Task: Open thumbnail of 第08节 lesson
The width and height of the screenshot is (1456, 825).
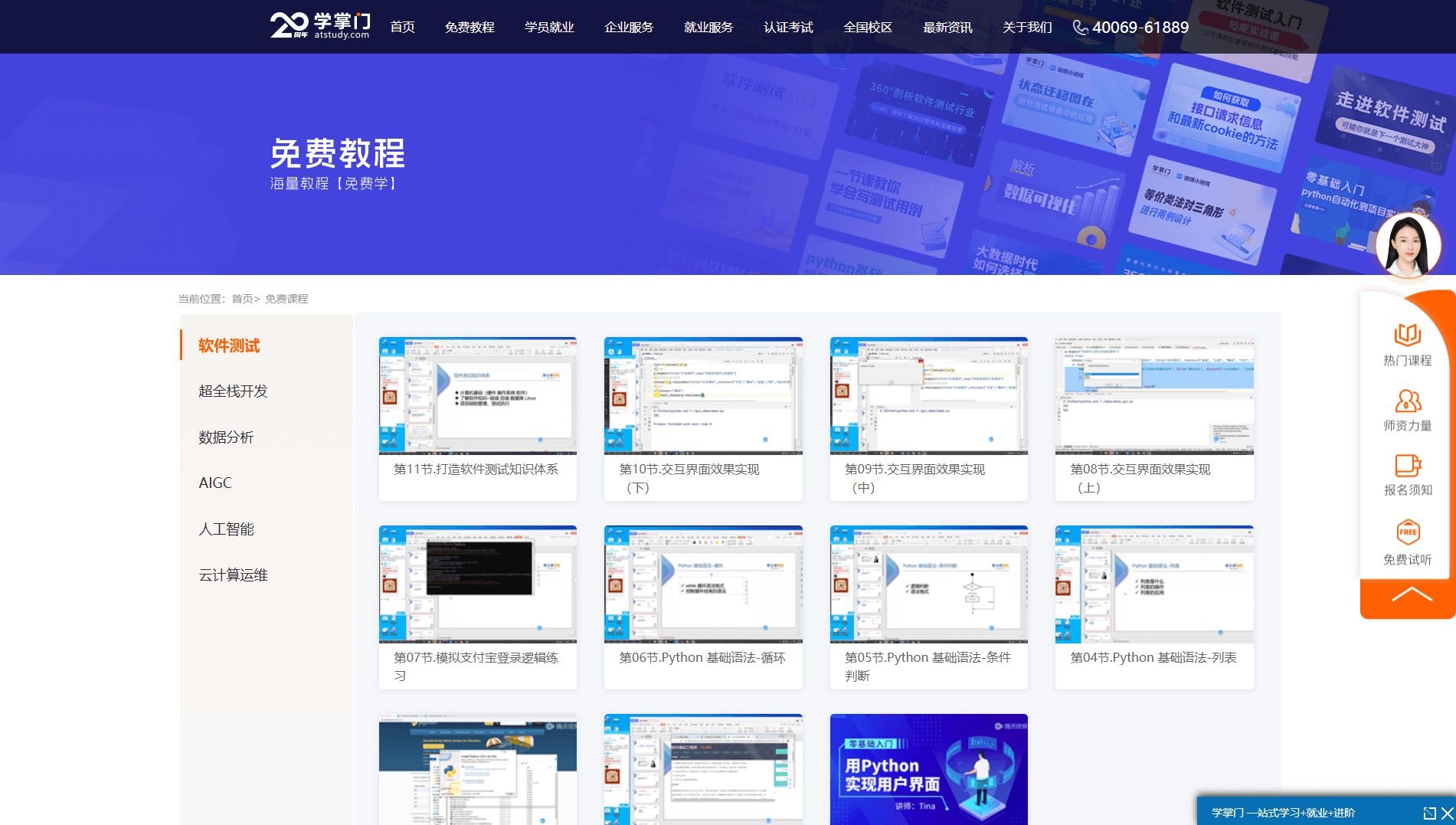Action: point(1154,396)
